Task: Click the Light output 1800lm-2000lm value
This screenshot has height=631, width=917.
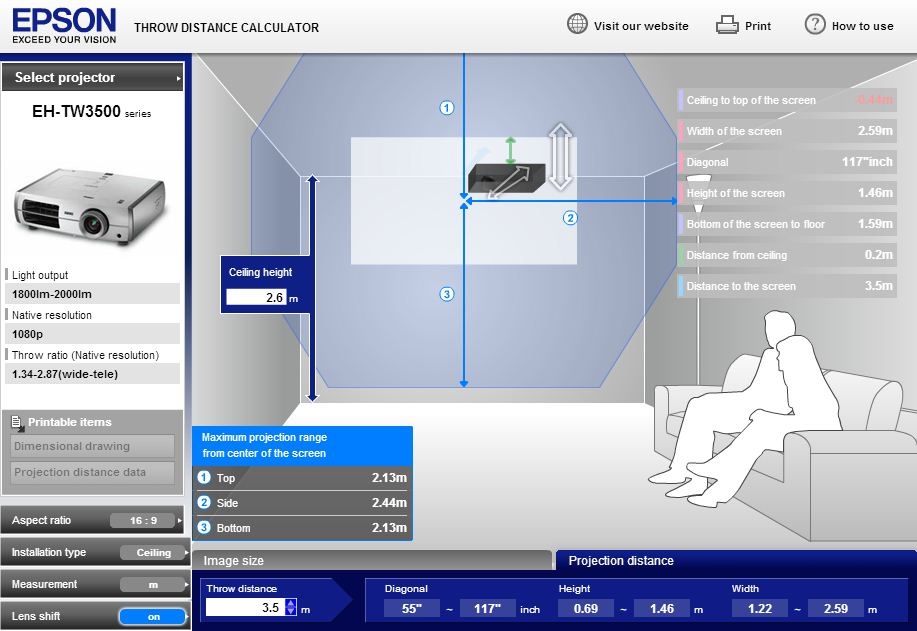Action: point(92,294)
